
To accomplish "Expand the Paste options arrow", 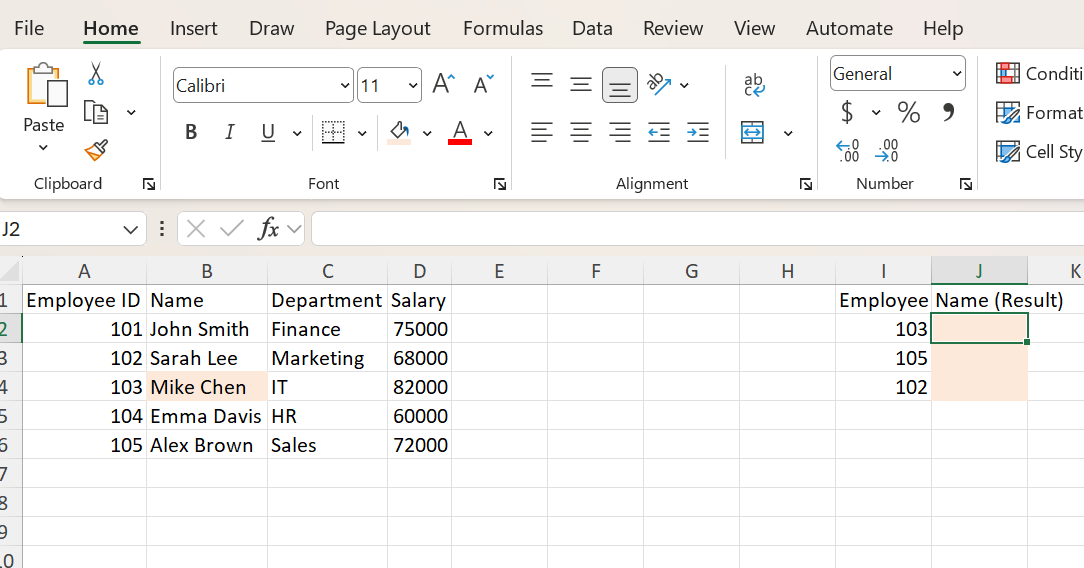I will pos(43,147).
